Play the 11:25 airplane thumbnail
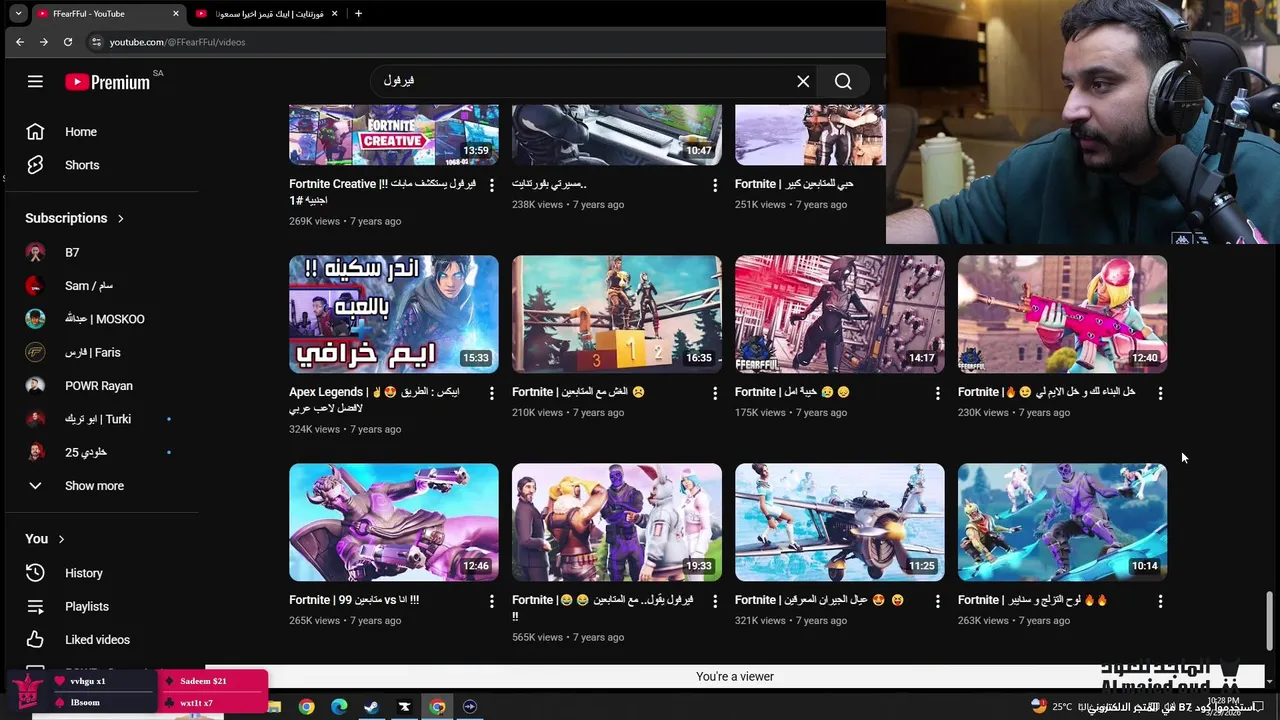This screenshot has height=720, width=1280. 840,522
